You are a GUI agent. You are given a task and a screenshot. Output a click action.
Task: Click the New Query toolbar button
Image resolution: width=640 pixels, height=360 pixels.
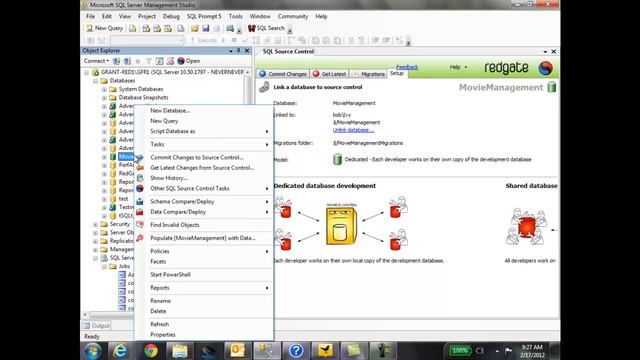tap(104, 28)
